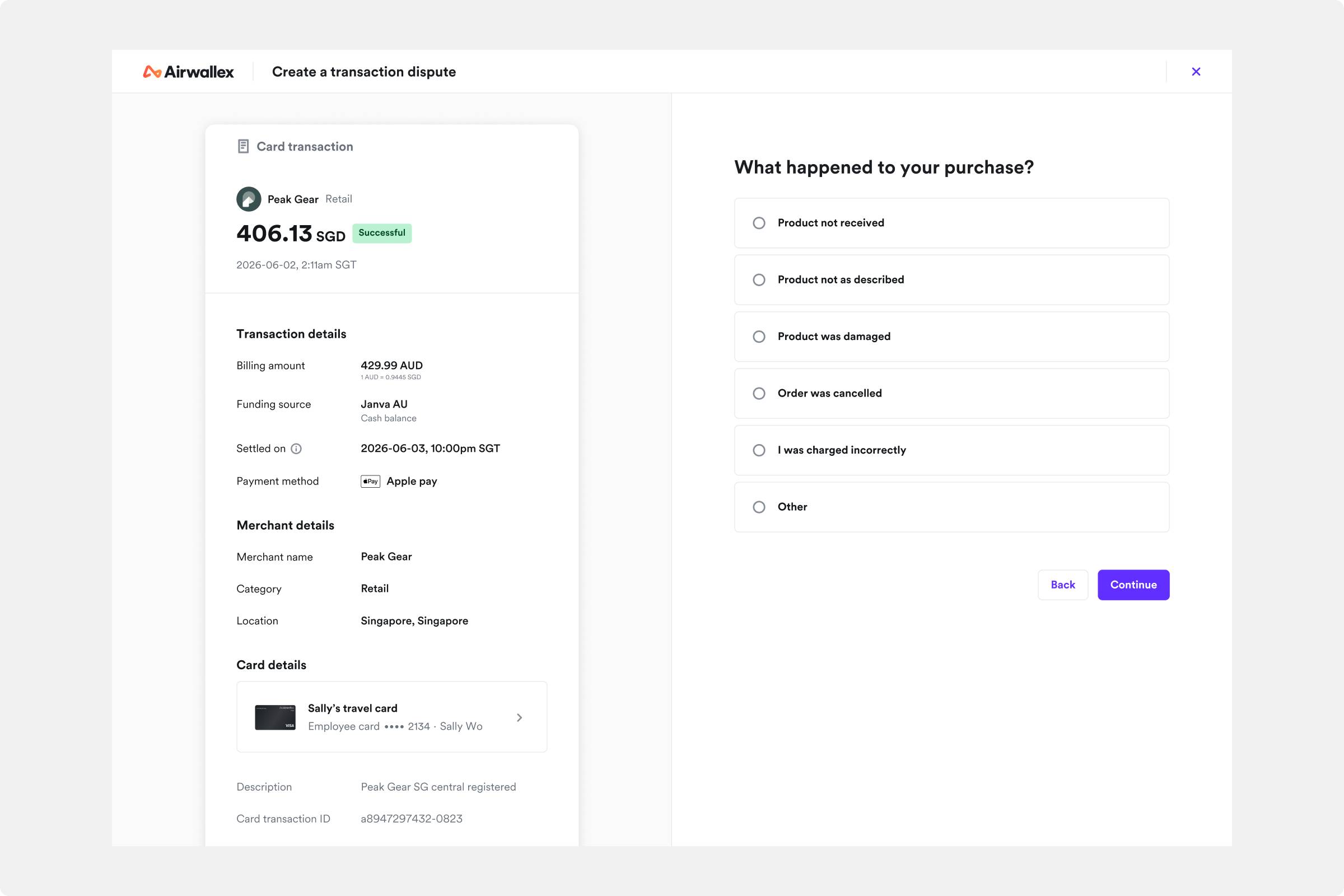Viewport: 1344px width, 896px height.
Task: Click the 429.99 AUD billing amount
Action: pyautogui.click(x=391, y=365)
